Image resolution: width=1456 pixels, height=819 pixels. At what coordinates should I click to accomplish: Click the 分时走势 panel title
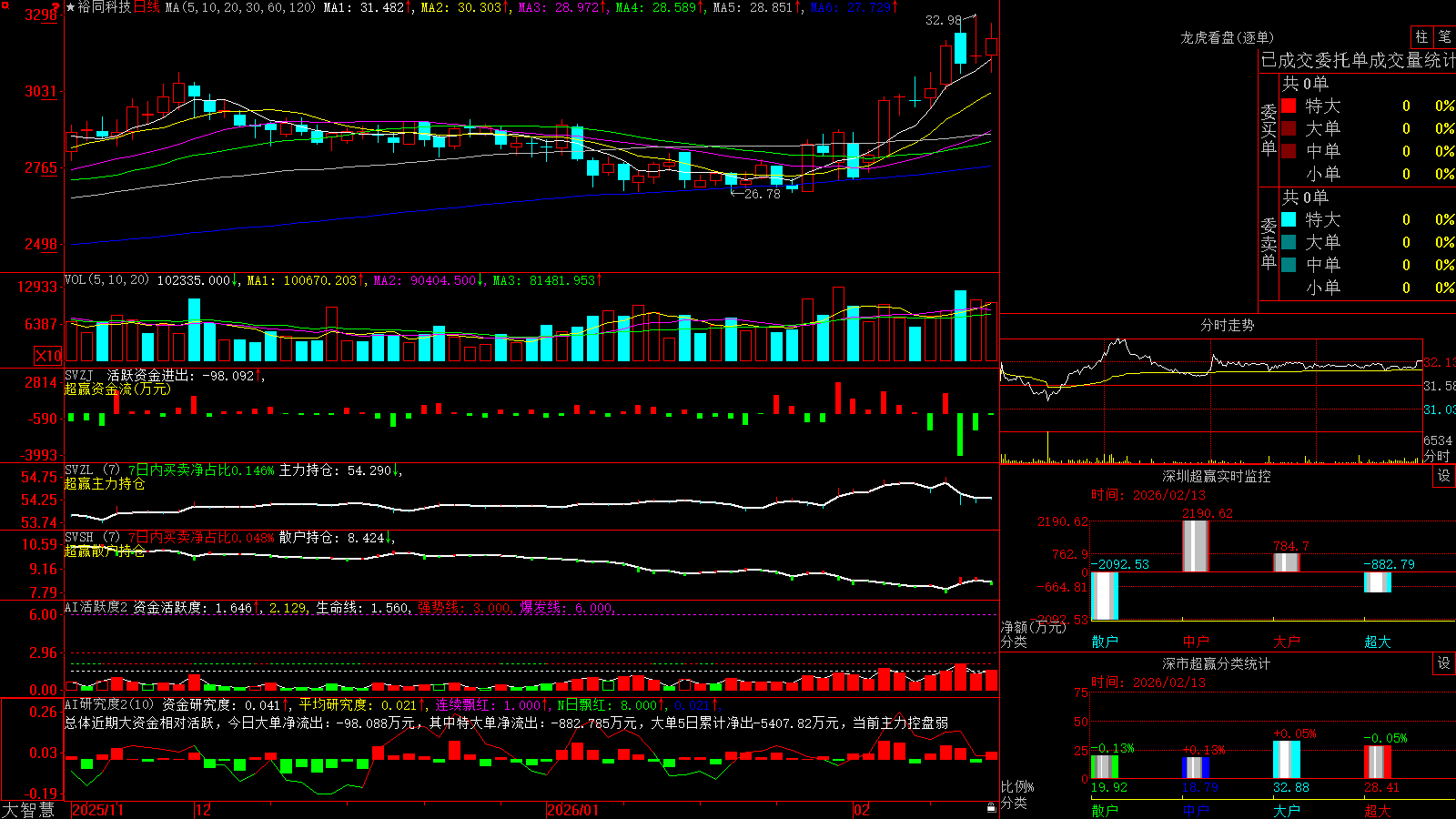click(x=1227, y=325)
